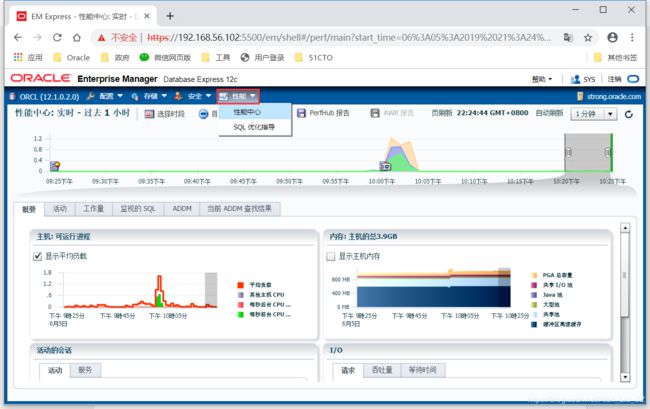
Task: Click the 其他主机 CPU legend swatch
Action: coord(240,295)
